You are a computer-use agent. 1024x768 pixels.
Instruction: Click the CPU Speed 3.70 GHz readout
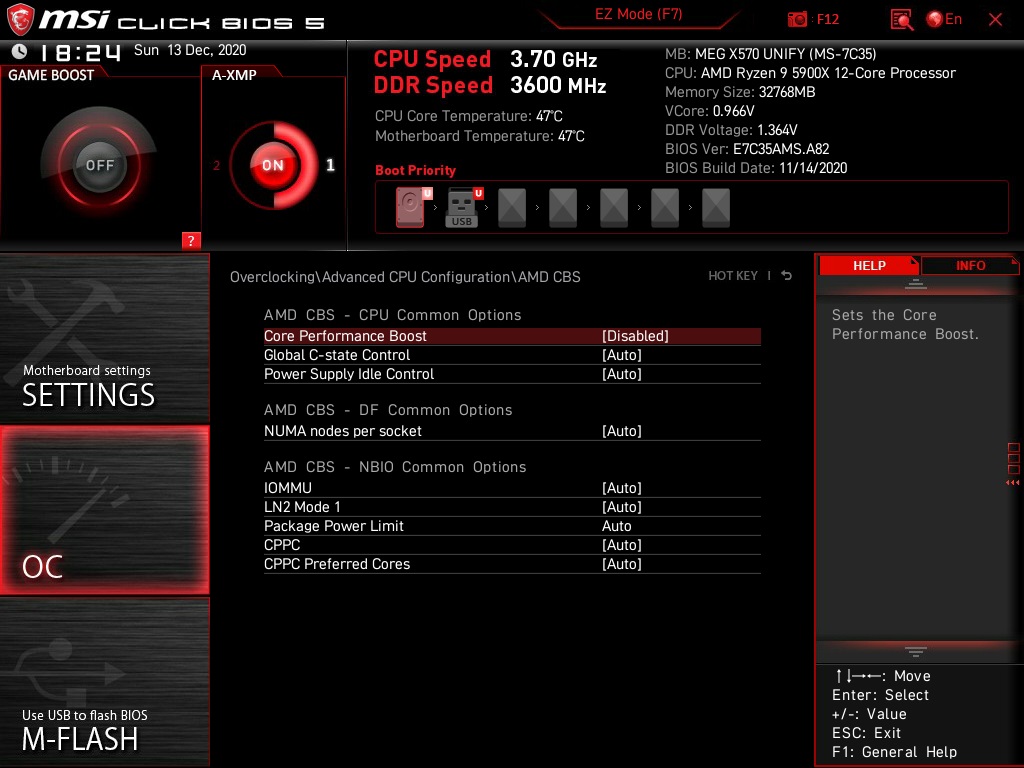pos(485,59)
